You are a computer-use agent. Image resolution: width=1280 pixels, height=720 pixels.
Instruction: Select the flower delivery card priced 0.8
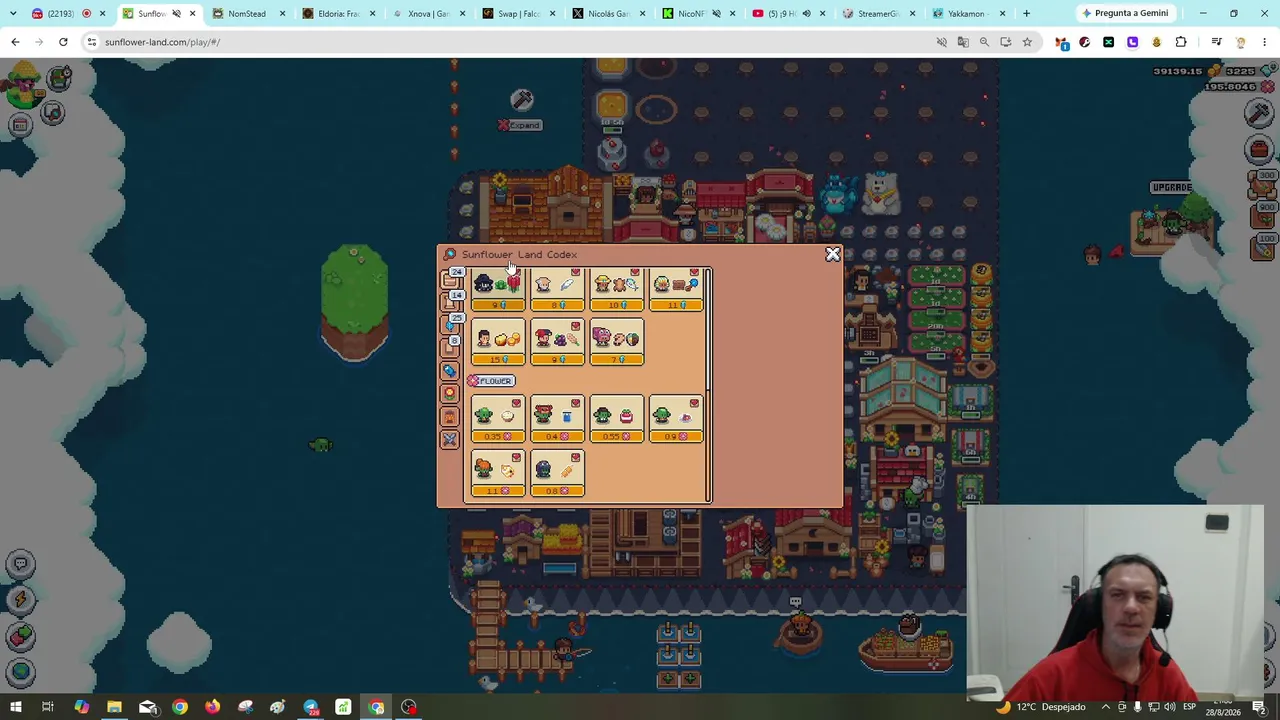[x=557, y=474]
